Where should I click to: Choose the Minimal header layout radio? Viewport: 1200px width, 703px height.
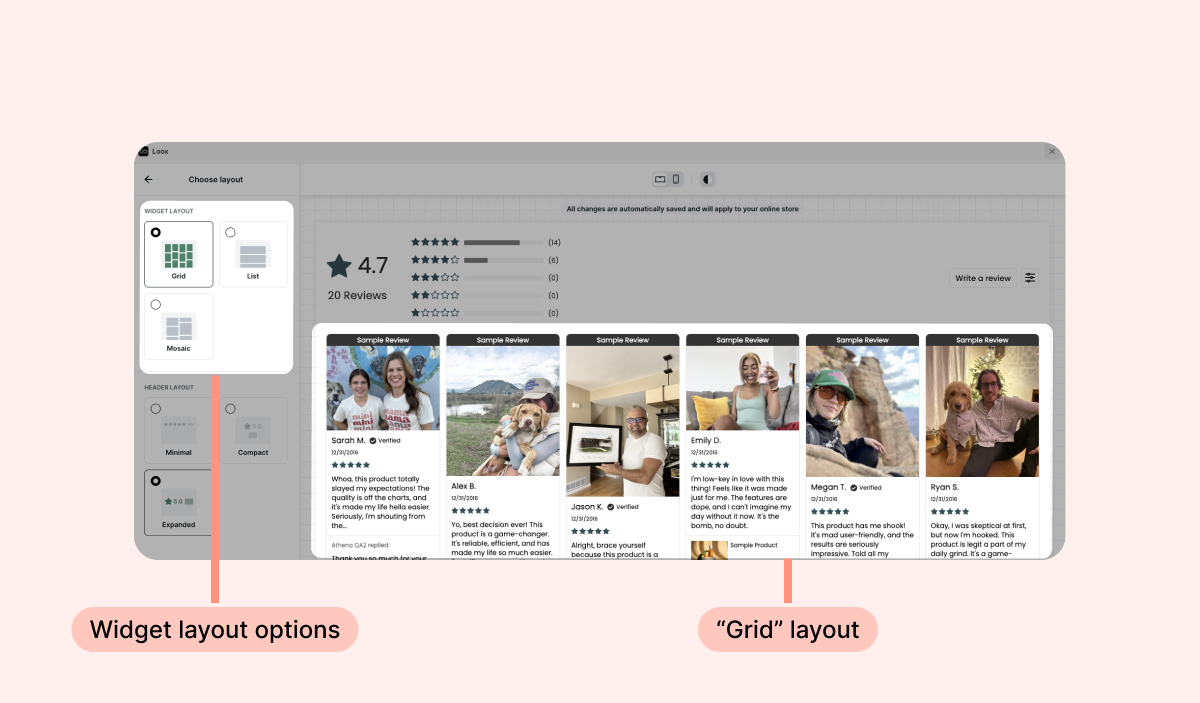point(156,408)
